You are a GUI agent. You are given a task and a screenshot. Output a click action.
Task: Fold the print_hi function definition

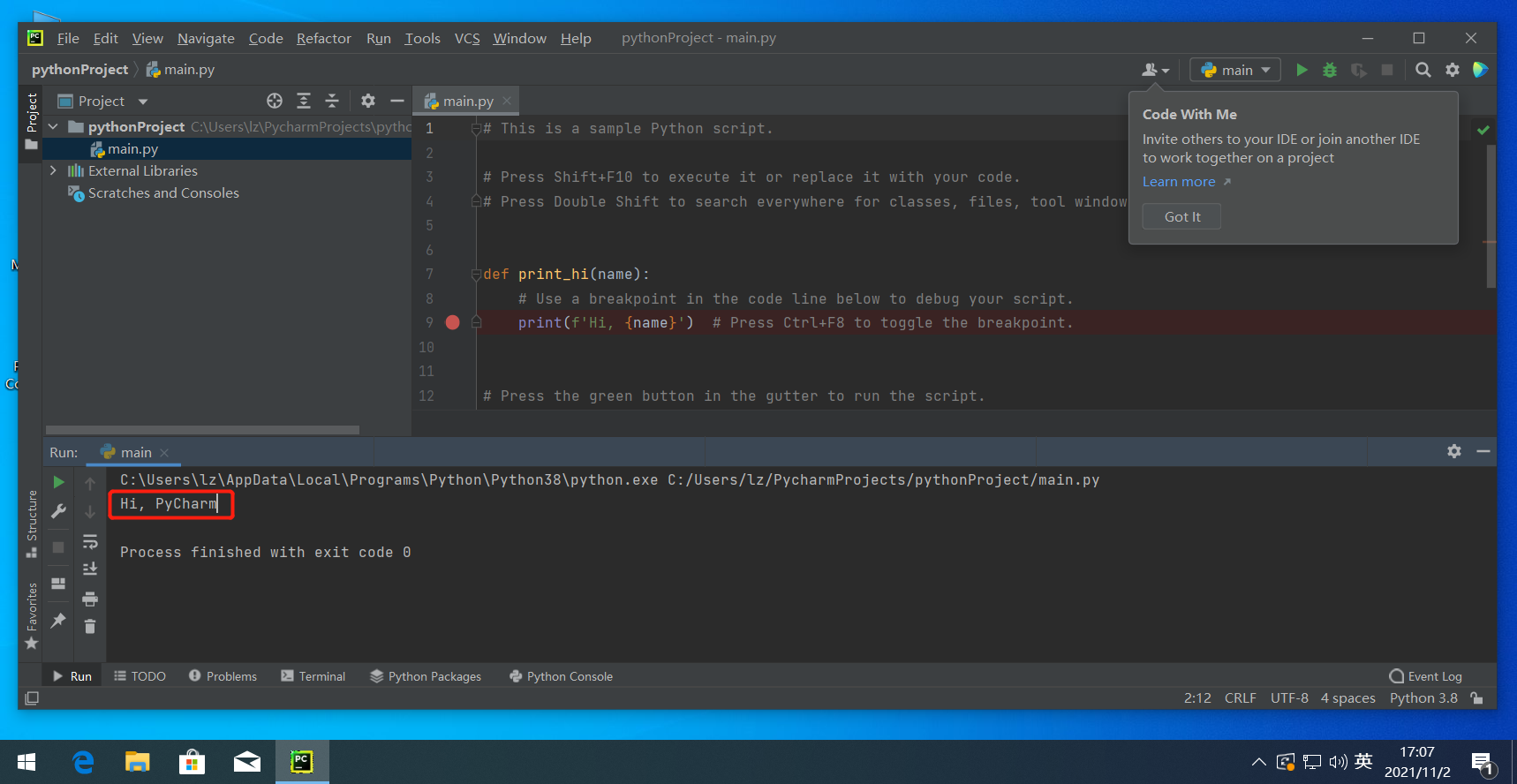pyautogui.click(x=476, y=275)
